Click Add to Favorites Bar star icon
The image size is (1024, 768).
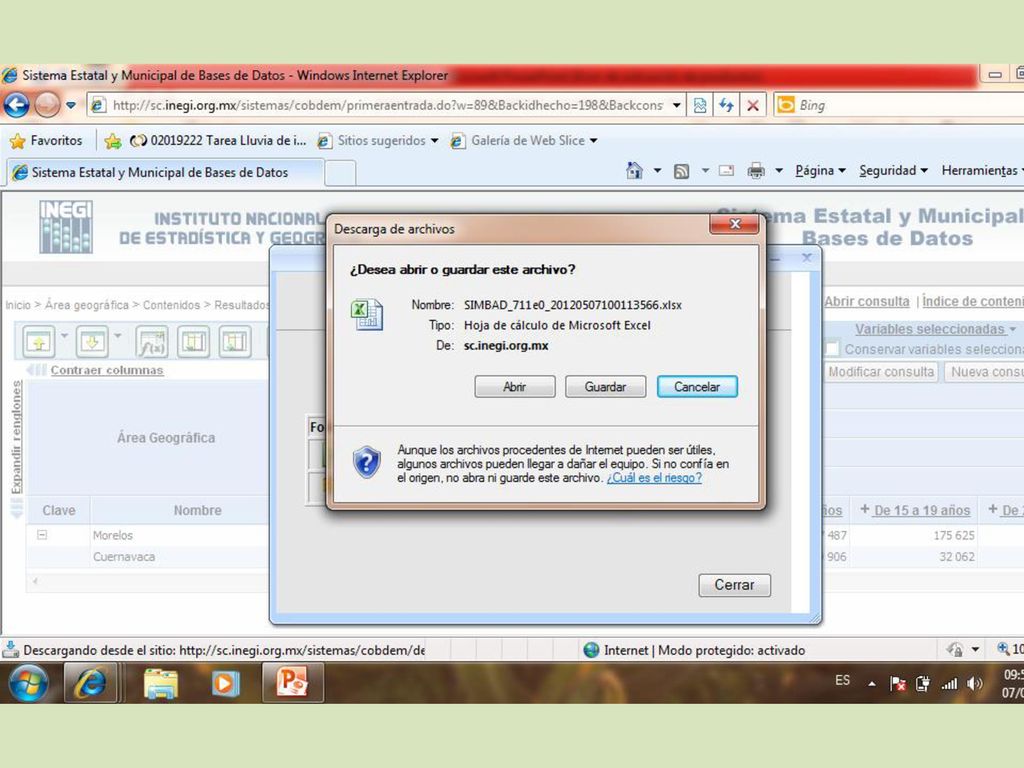click(113, 140)
